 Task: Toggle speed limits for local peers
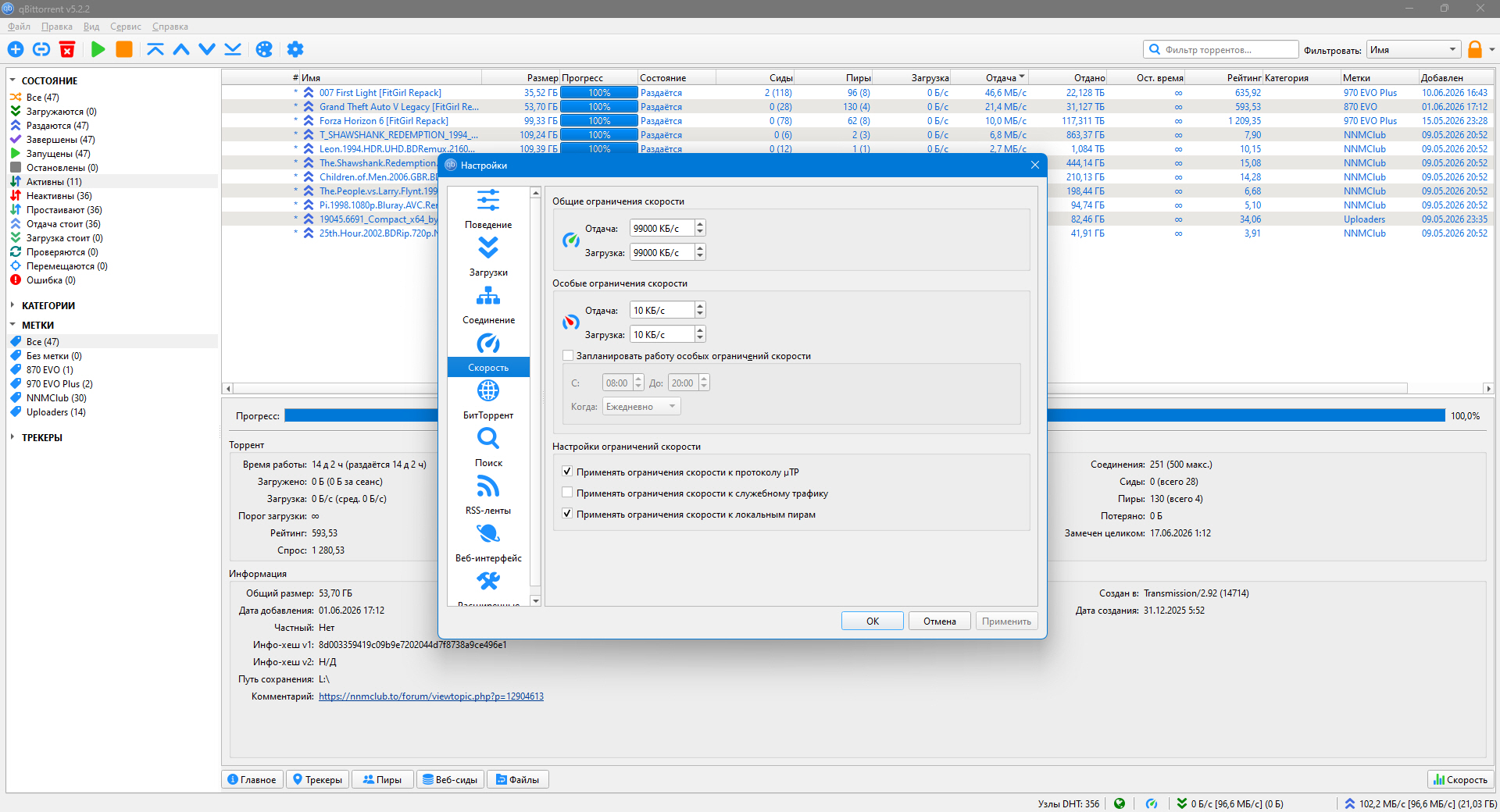(x=568, y=514)
